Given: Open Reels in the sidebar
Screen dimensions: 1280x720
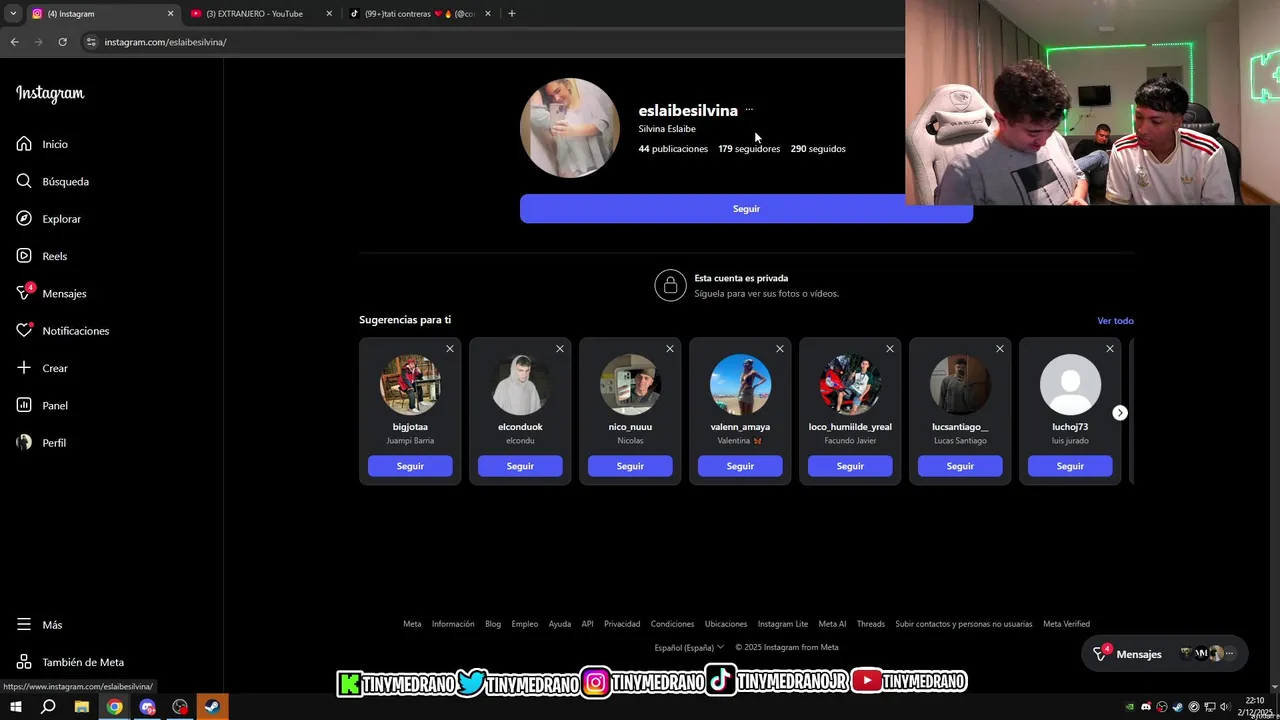Looking at the screenshot, I should click(x=41, y=256).
